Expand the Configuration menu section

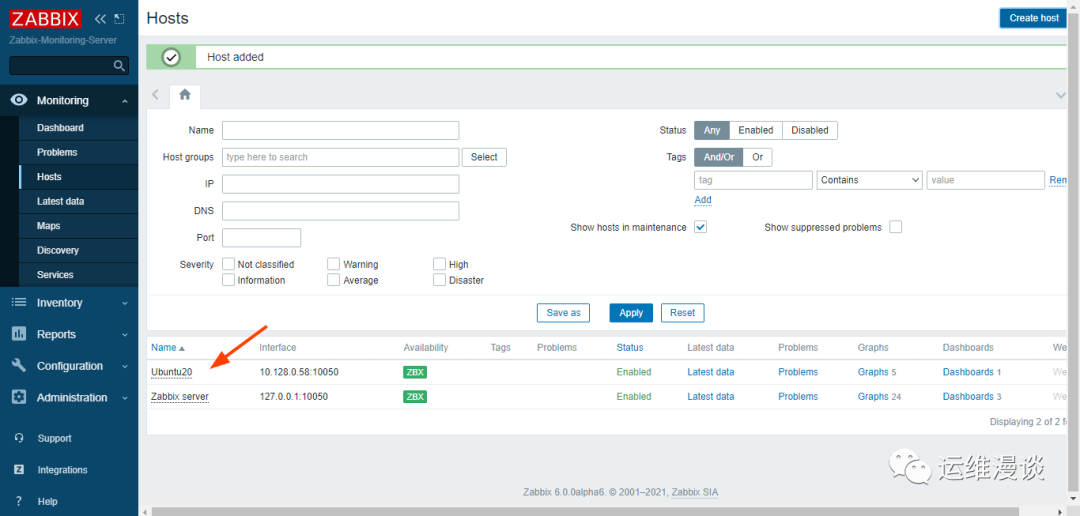(x=125, y=367)
